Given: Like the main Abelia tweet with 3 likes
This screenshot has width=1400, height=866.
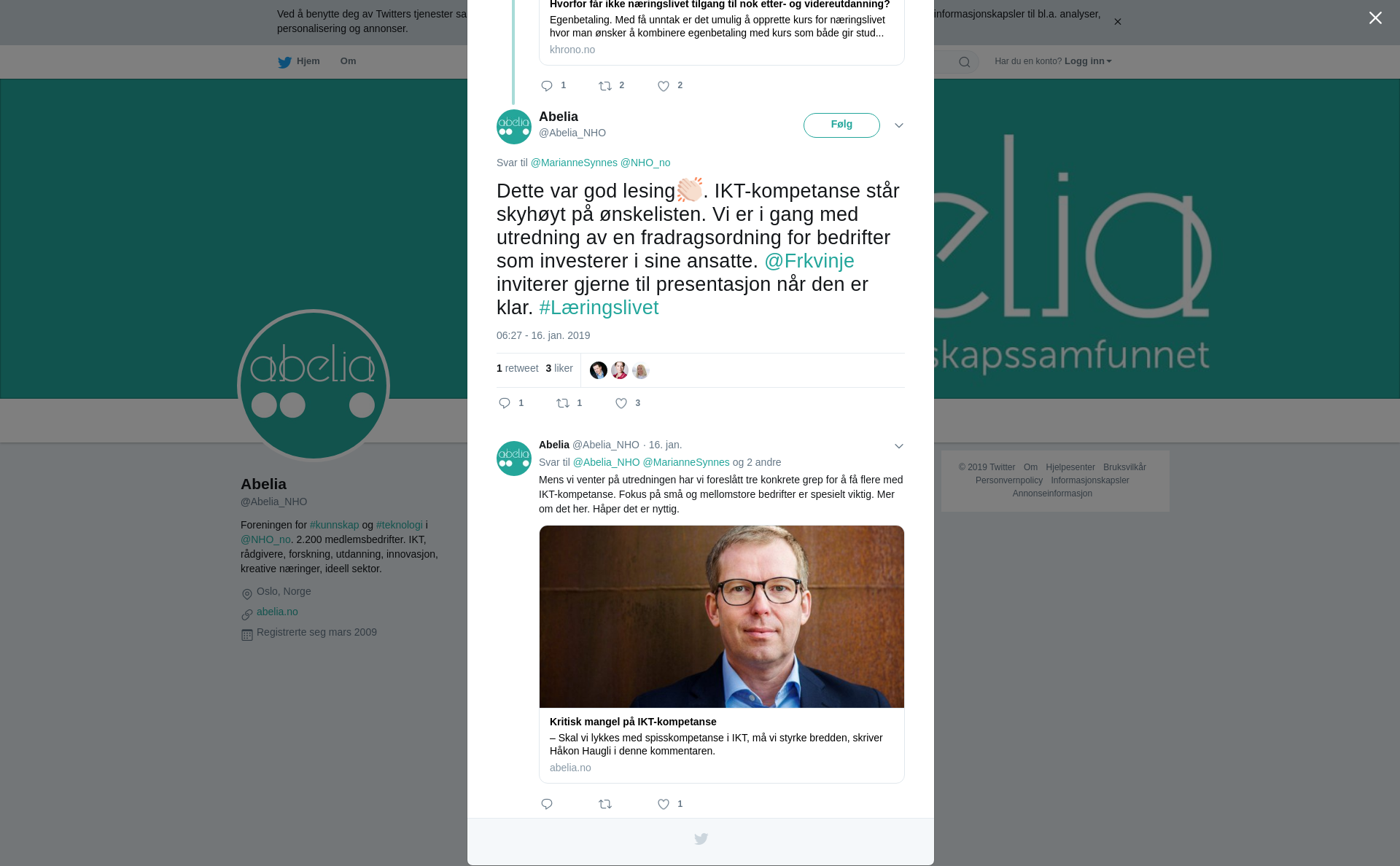Looking at the screenshot, I should click(621, 403).
